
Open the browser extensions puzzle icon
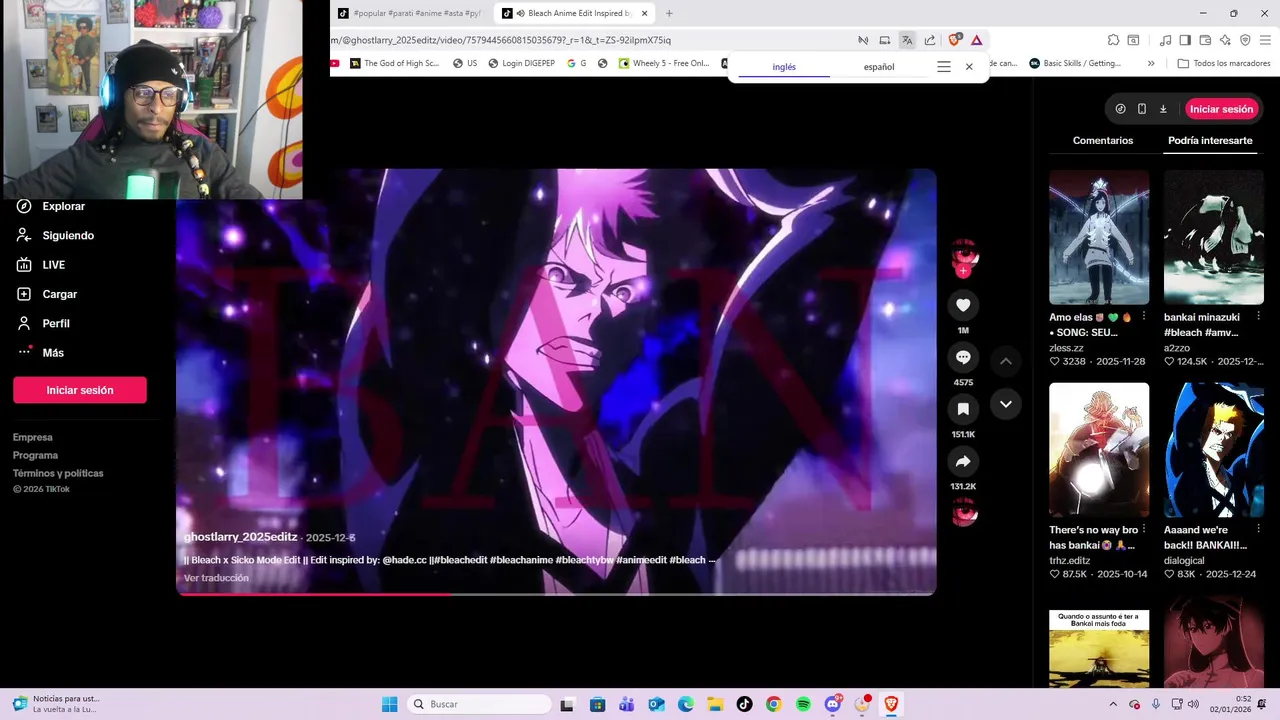(x=1113, y=40)
